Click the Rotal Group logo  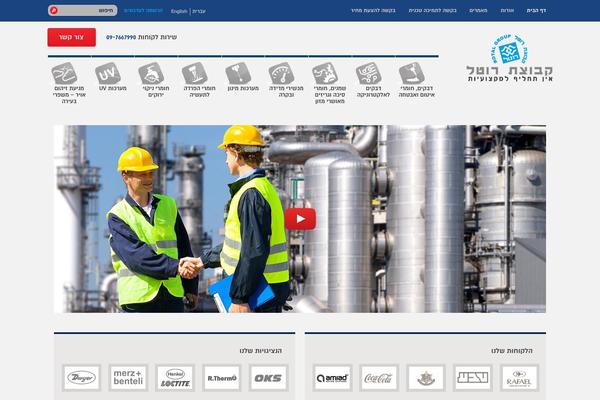509,58
